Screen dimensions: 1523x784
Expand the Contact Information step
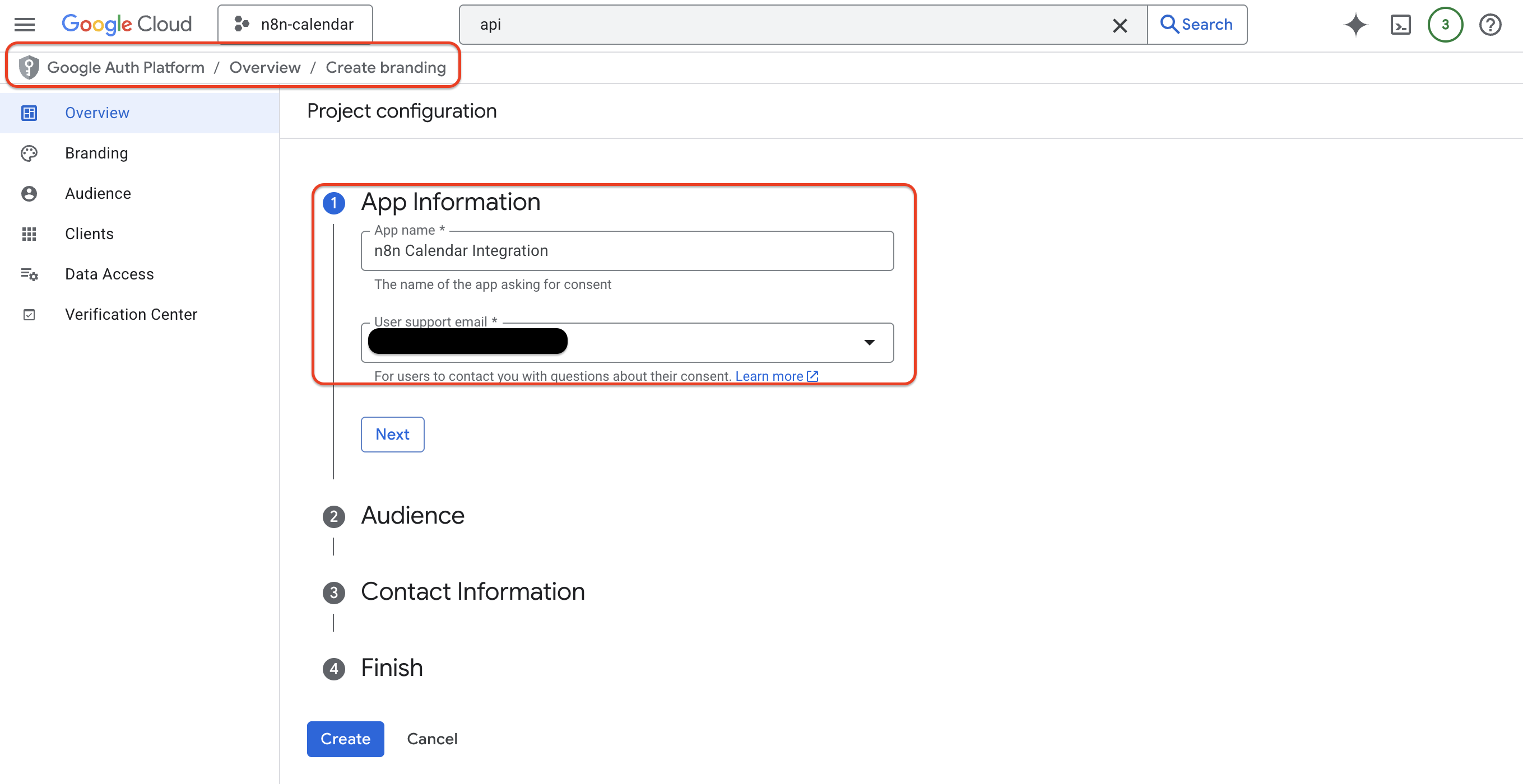[x=472, y=592]
